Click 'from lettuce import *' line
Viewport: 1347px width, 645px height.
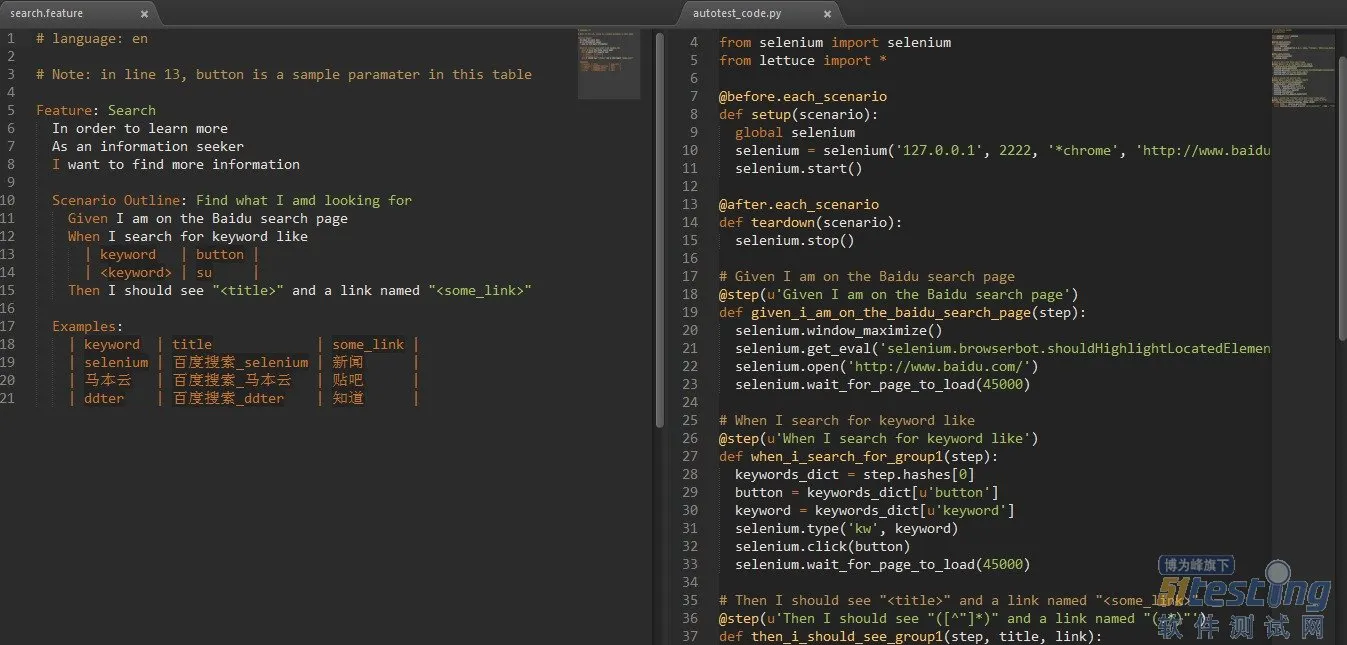tap(803, 60)
